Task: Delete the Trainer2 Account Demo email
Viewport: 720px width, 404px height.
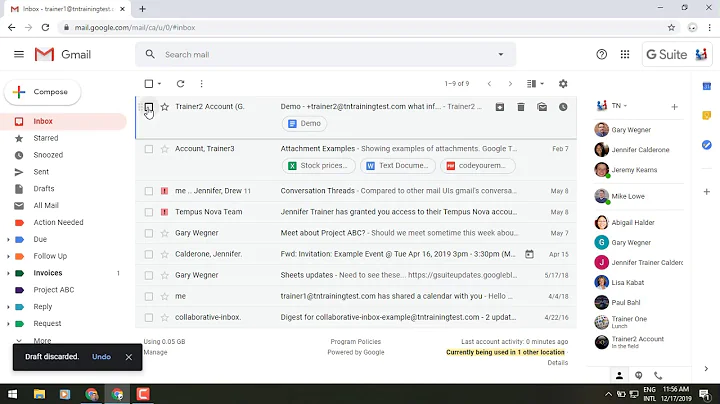Action: [x=521, y=107]
